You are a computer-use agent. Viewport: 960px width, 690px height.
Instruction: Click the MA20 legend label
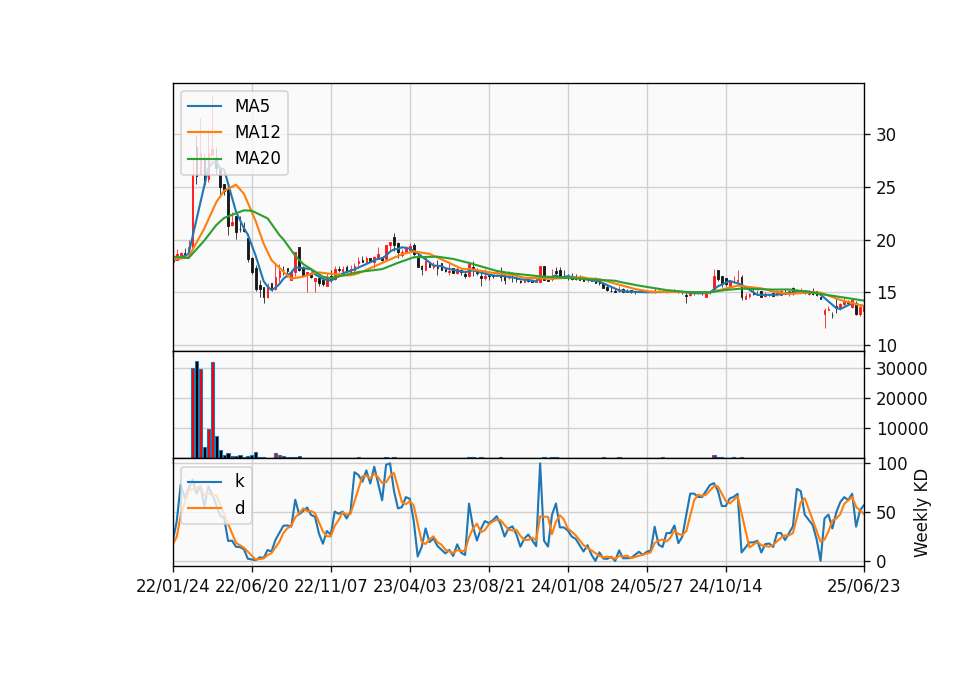pos(257,158)
